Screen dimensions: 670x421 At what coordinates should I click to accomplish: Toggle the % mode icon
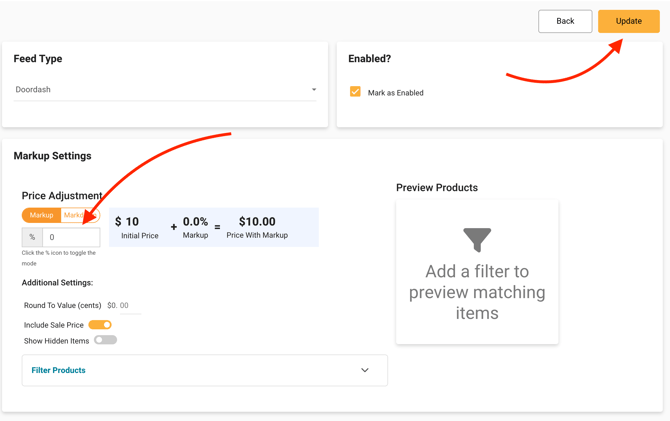(x=32, y=237)
